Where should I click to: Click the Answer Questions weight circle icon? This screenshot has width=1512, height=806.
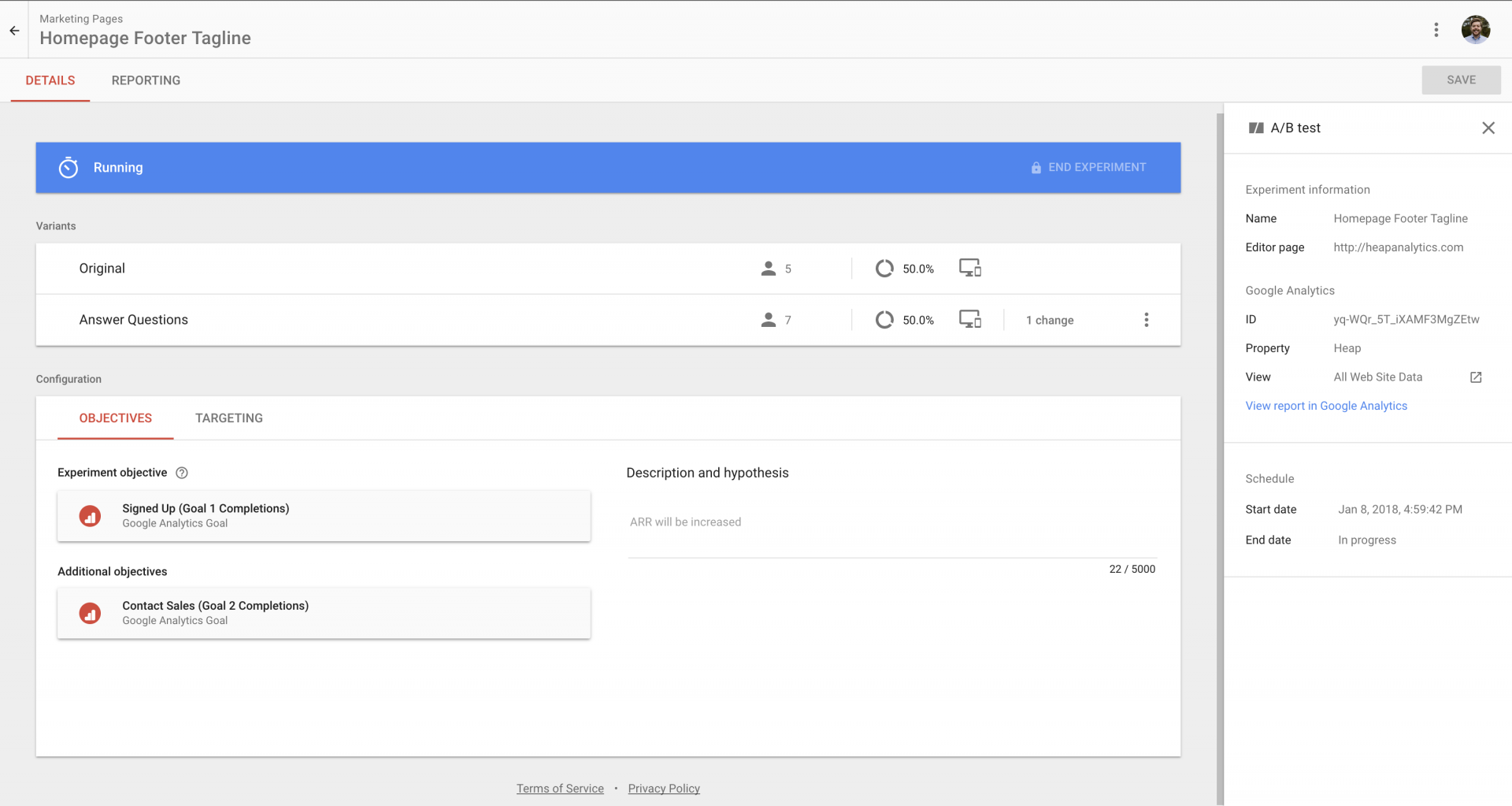coord(884,320)
